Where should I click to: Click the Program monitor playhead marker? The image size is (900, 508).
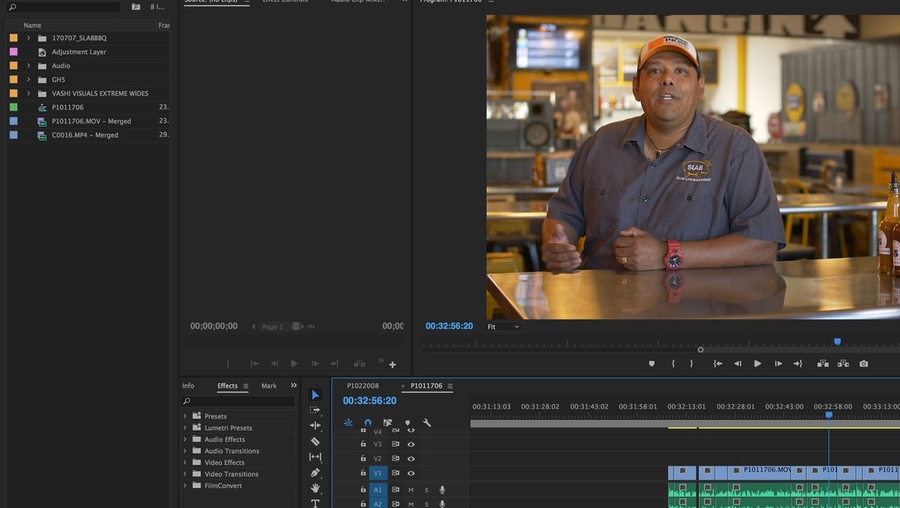(x=837, y=342)
